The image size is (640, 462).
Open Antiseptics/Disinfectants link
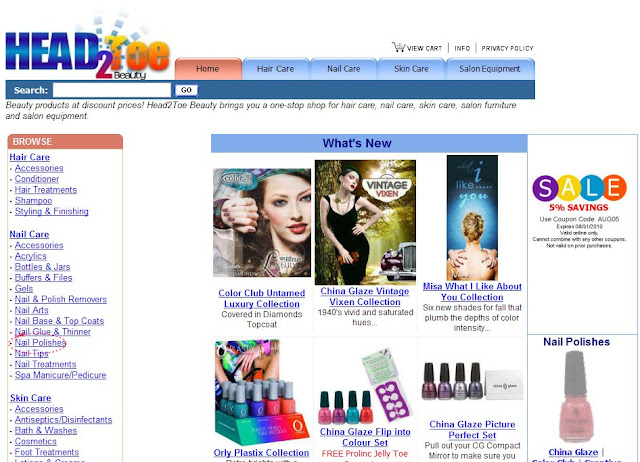click(x=63, y=420)
